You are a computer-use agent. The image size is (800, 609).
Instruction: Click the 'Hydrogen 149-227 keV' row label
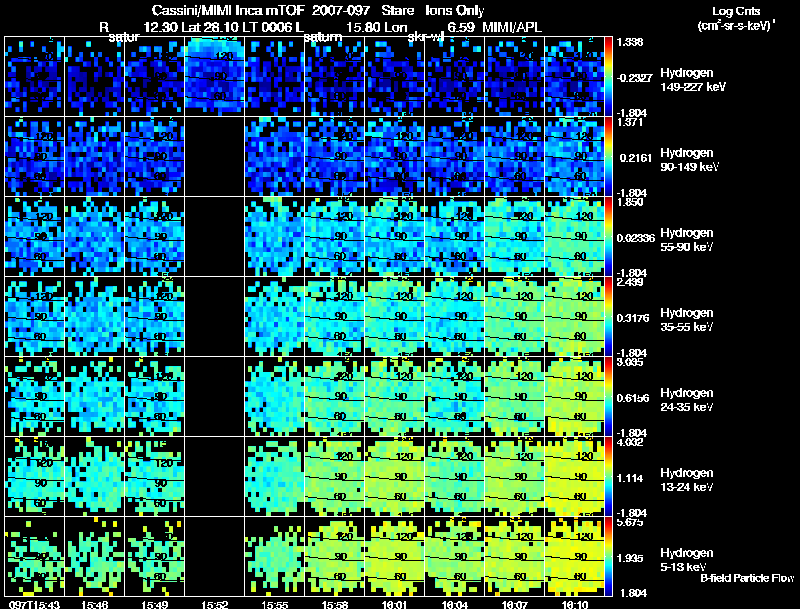(x=693, y=80)
